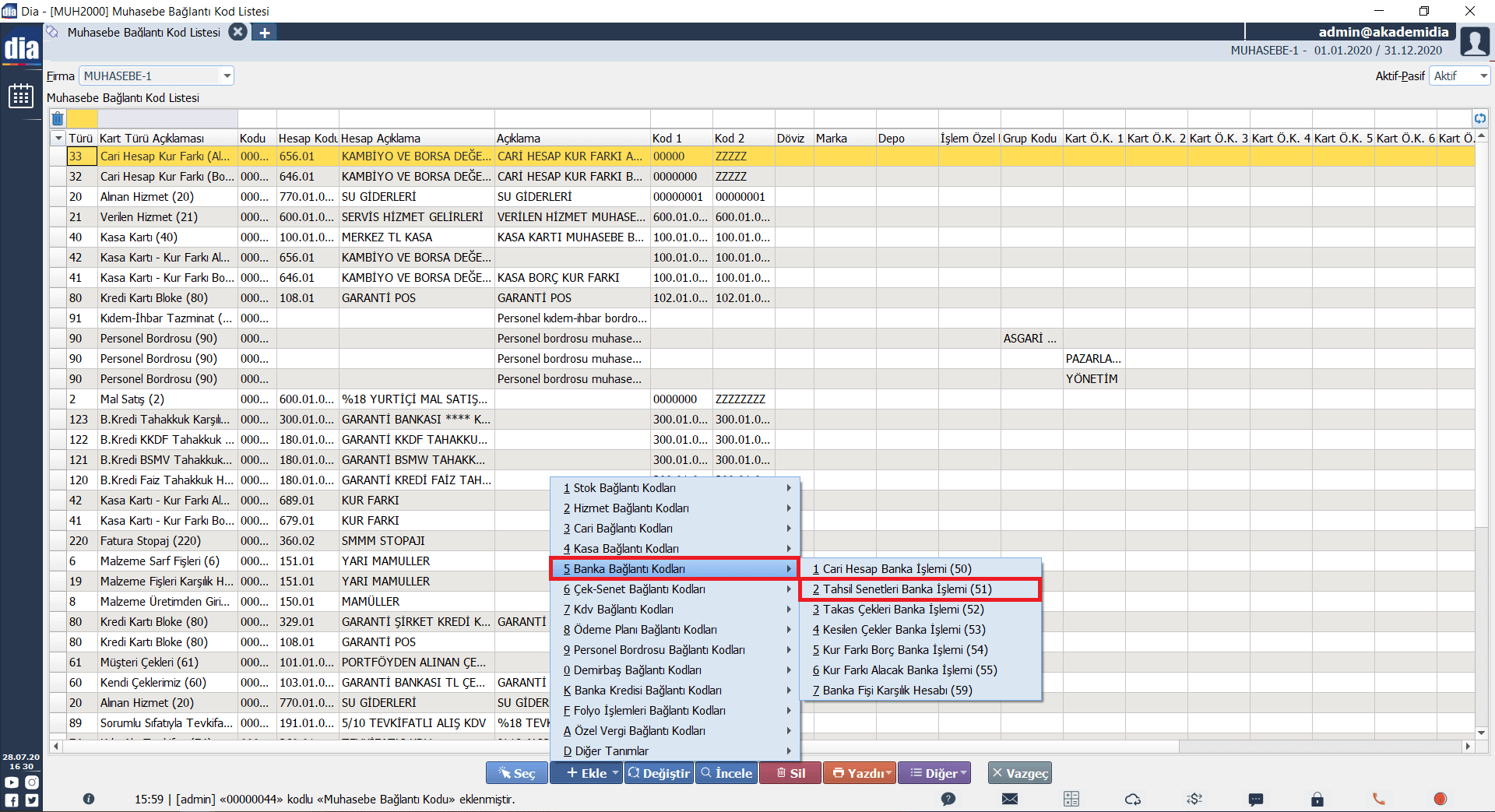This screenshot has height=812, width=1495.
Task: Open the currency exchange icon
Action: coord(1194,799)
